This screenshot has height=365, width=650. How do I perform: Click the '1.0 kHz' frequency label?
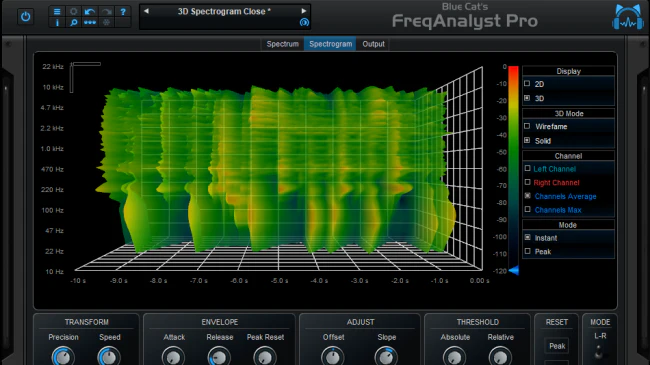(x=52, y=148)
